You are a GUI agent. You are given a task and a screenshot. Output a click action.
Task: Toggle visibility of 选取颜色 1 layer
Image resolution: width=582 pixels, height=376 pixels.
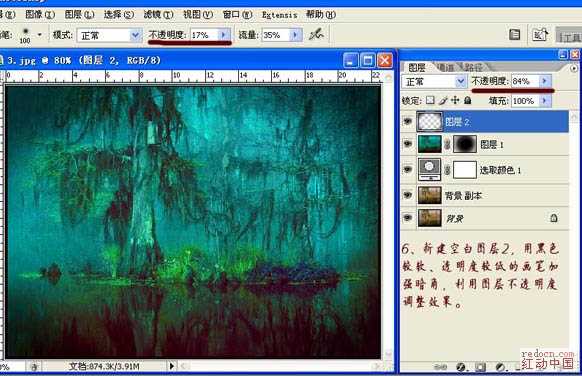point(408,170)
